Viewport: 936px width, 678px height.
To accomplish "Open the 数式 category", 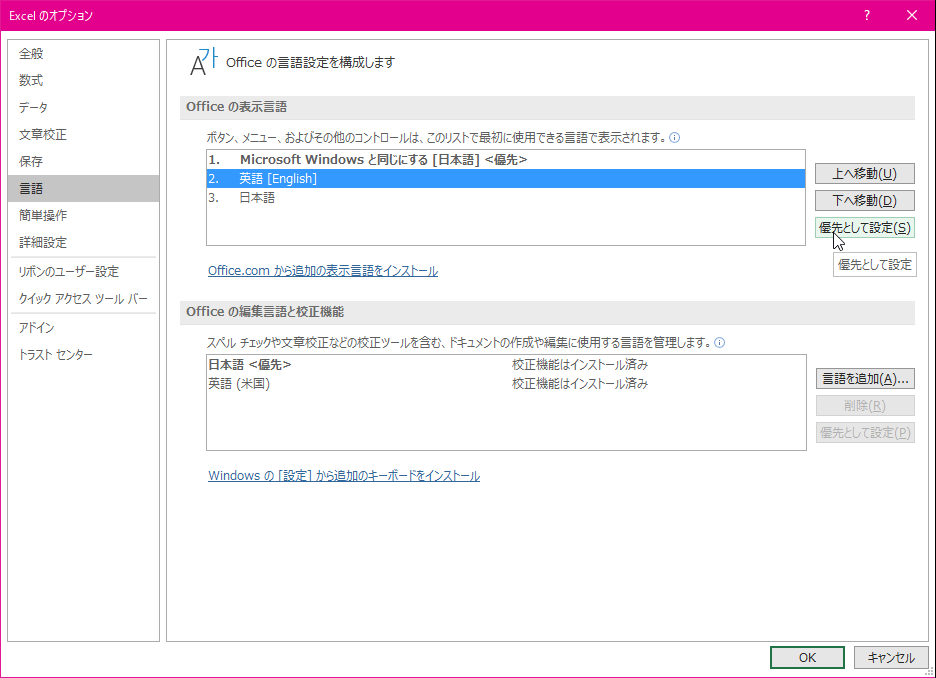I will (84, 81).
